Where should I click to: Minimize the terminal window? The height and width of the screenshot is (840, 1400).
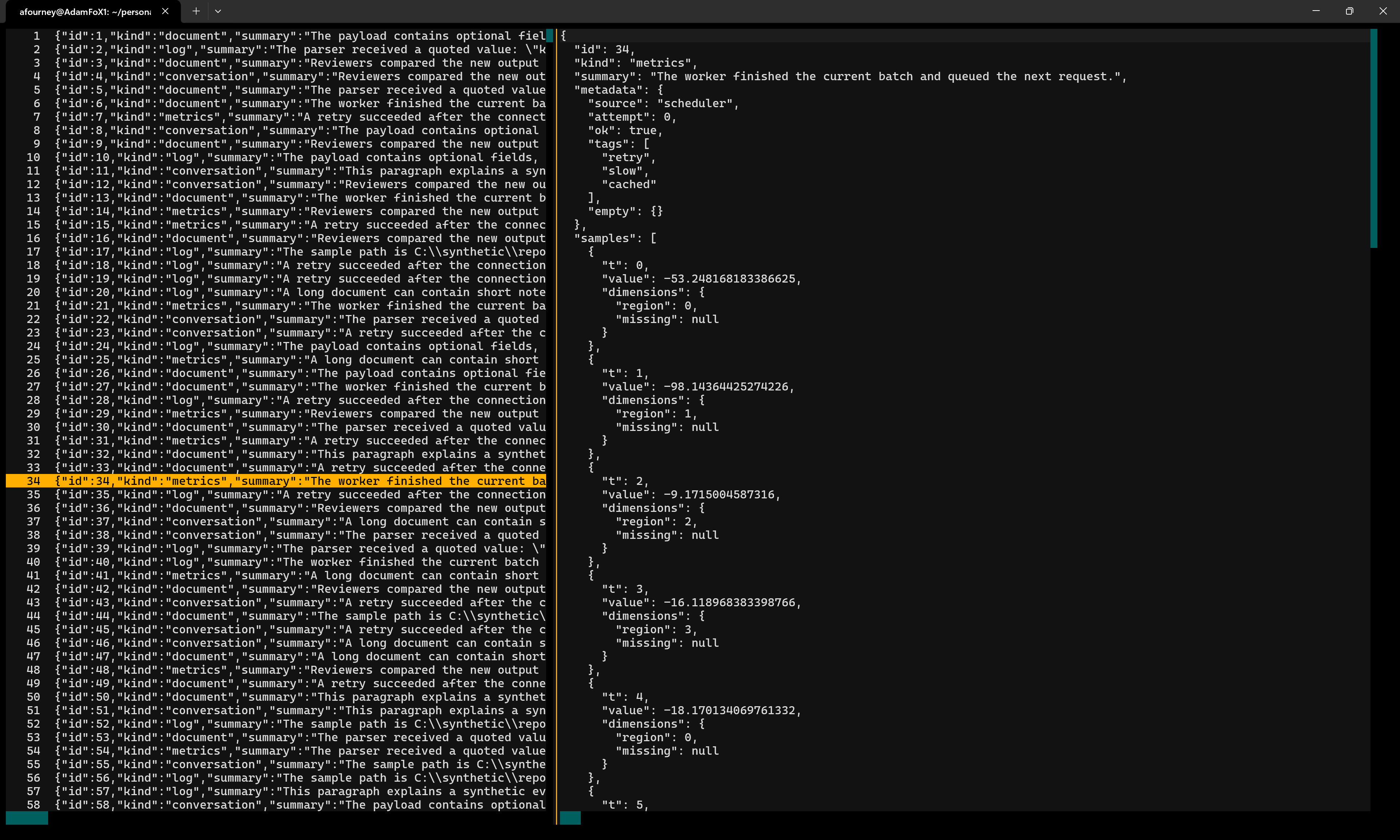(x=1316, y=11)
